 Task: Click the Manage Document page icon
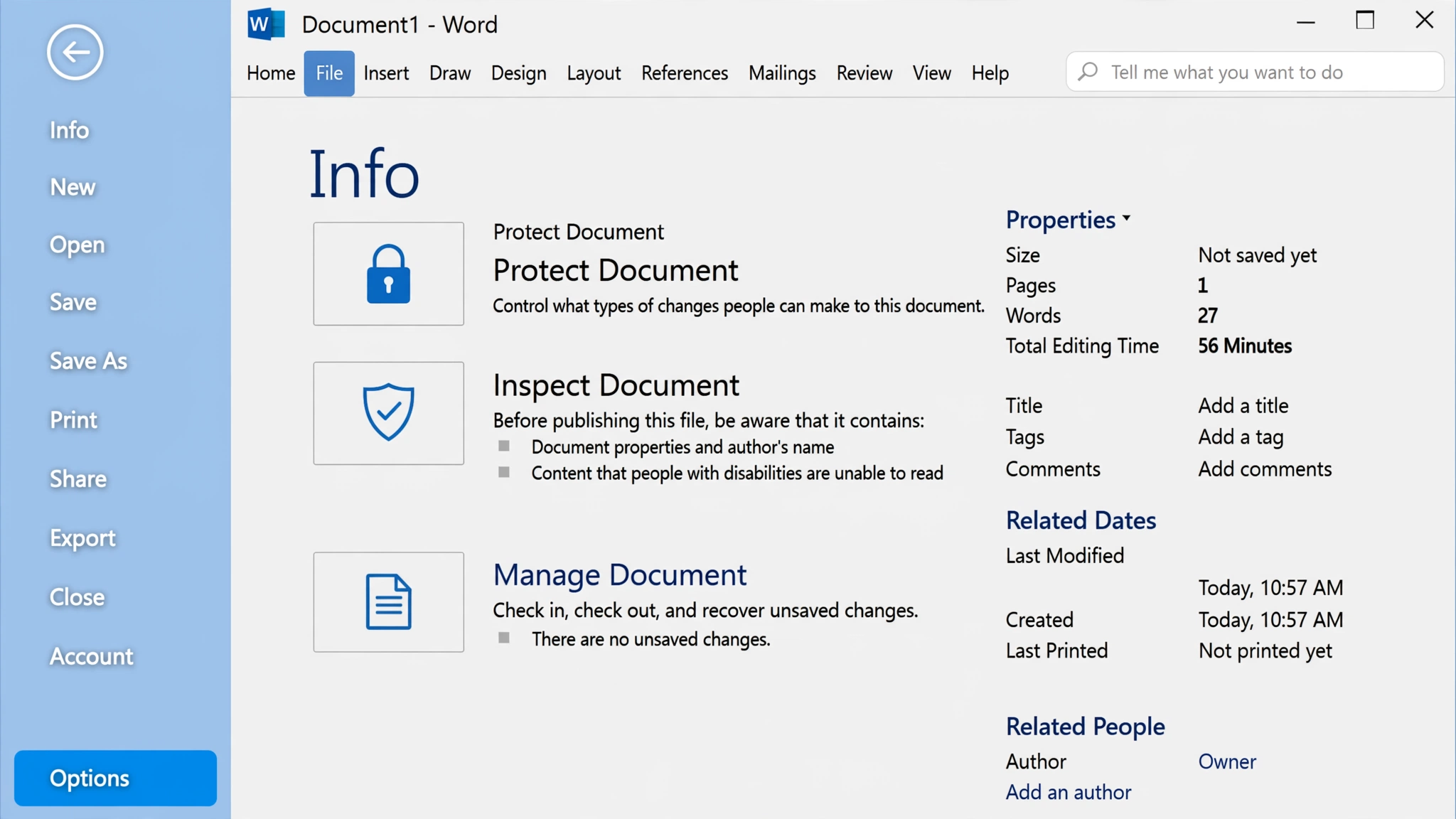[x=388, y=602]
